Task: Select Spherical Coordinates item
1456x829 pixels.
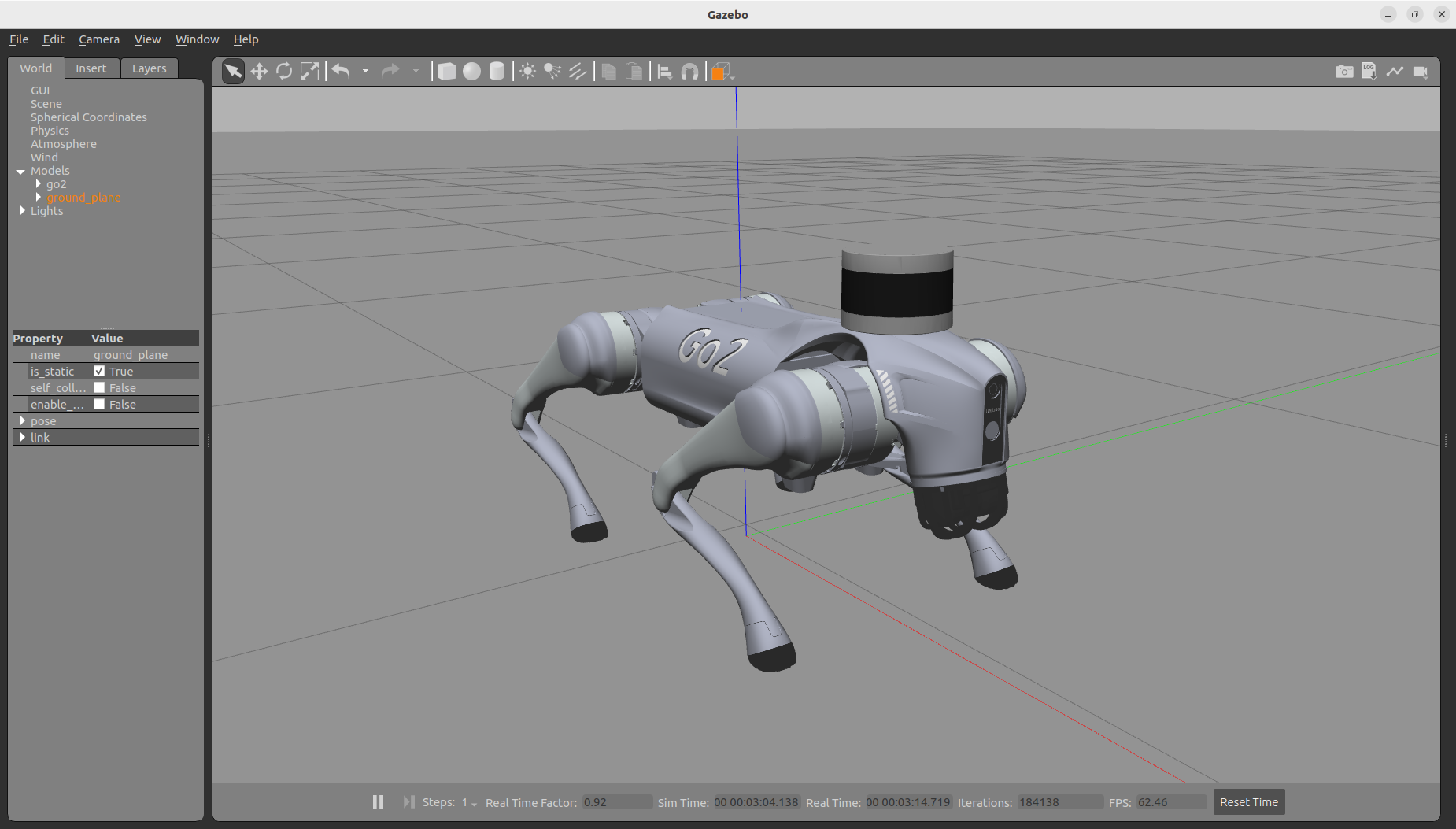Action: (x=89, y=117)
